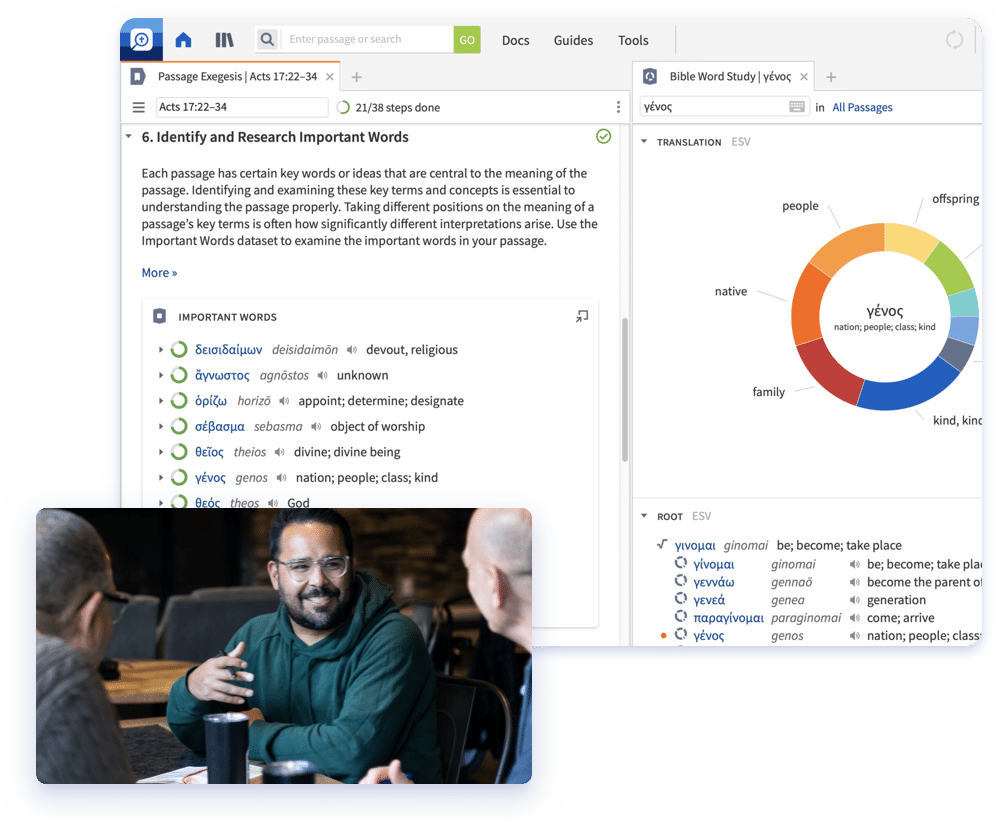
Task: Click the Bible Word Study tab's icon
Action: [x=650, y=77]
